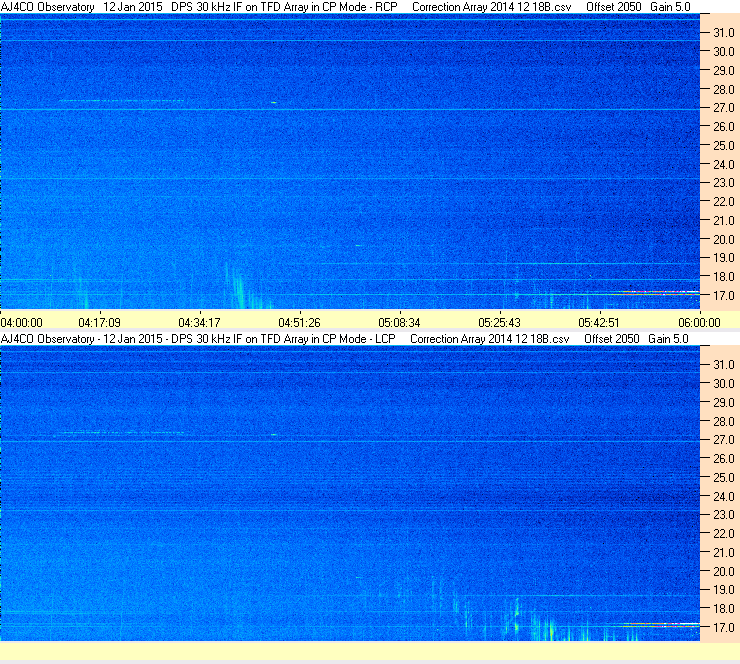
Task: Click 27.0 frequency label in RCP panel
Action: coord(723,108)
